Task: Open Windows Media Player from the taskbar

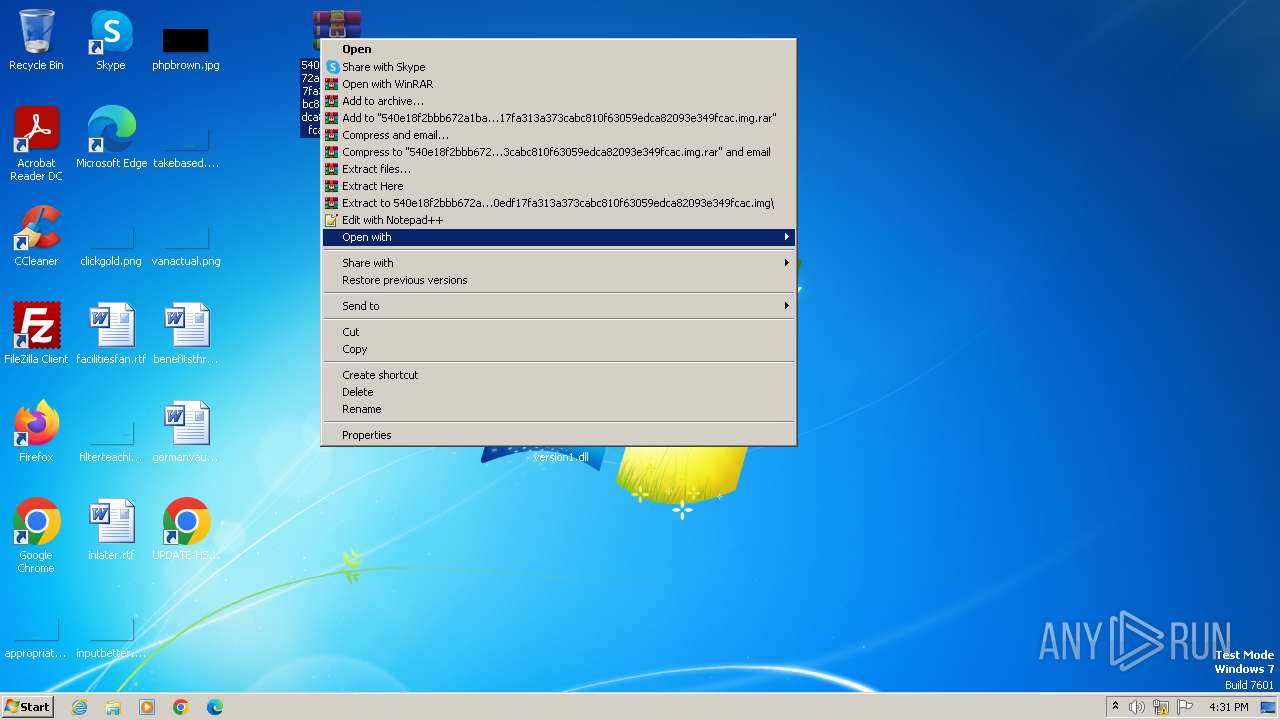Action: click(x=147, y=707)
